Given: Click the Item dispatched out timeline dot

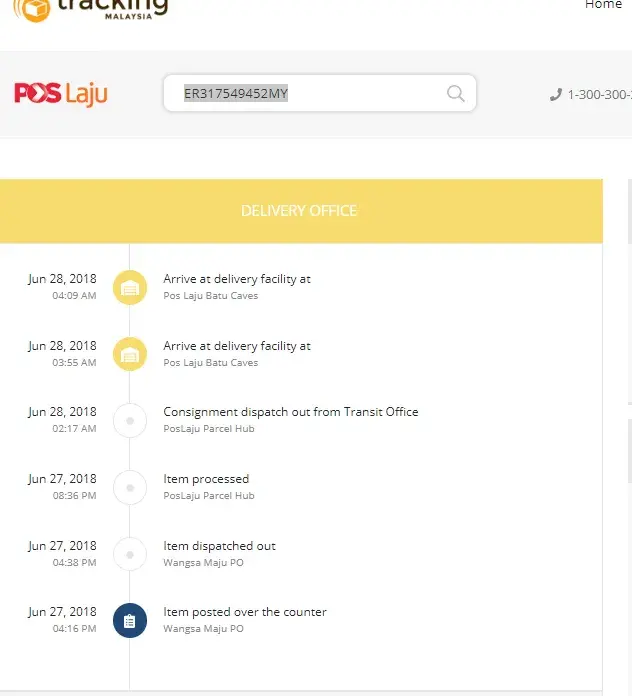Looking at the screenshot, I should [130, 554].
